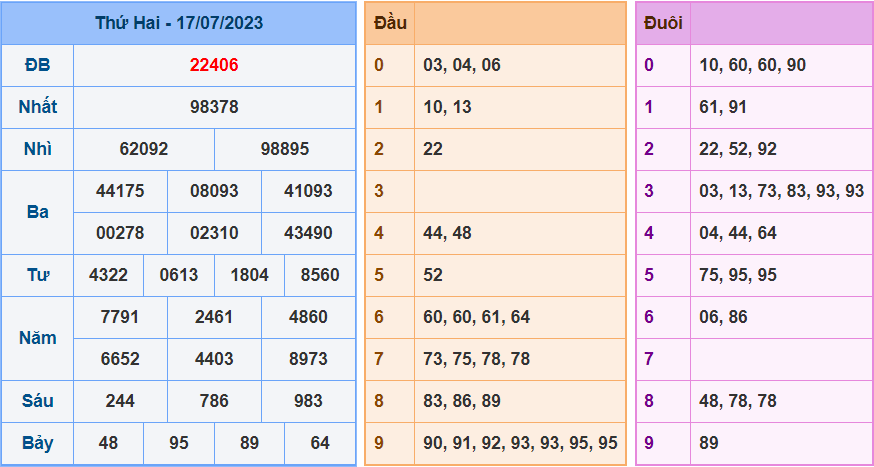Screen dimensions: 874x467
Task: Click the Đầu column header
Action: (x=390, y=23)
